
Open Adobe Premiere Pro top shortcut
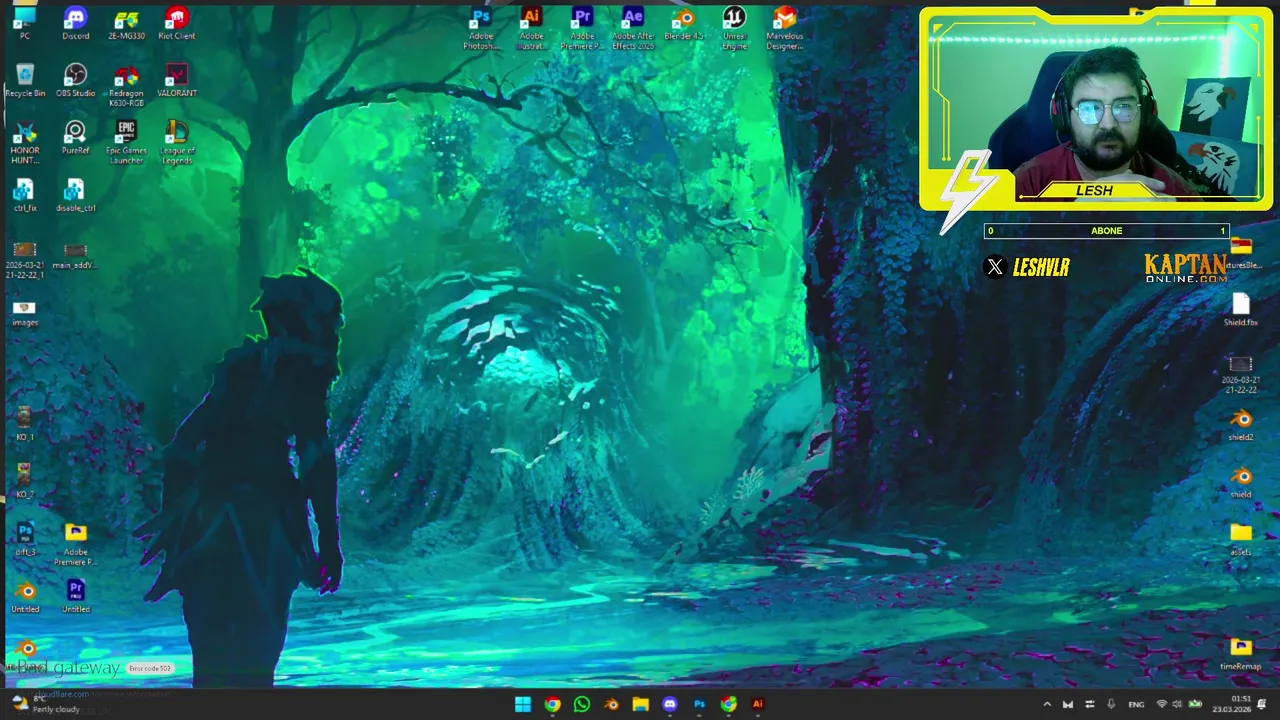[x=582, y=28]
